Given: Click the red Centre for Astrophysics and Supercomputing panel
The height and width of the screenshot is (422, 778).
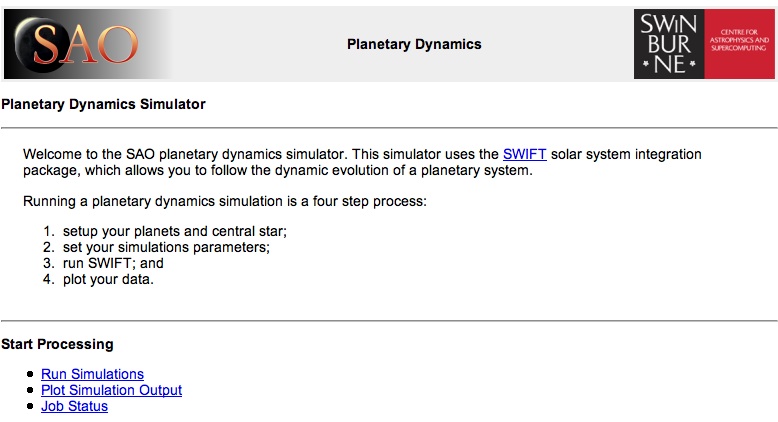Looking at the screenshot, I should pyautogui.click(x=739, y=44).
